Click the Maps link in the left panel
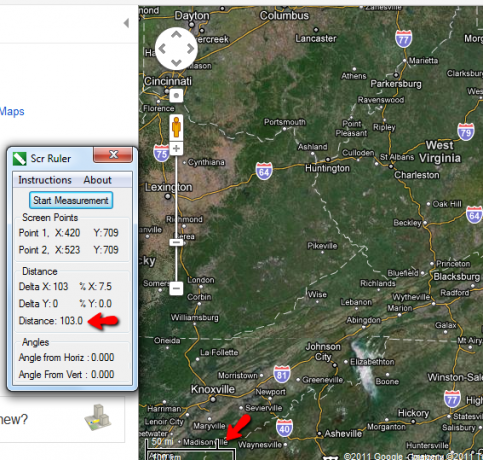This screenshot has width=483, height=460. (x=12, y=111)
